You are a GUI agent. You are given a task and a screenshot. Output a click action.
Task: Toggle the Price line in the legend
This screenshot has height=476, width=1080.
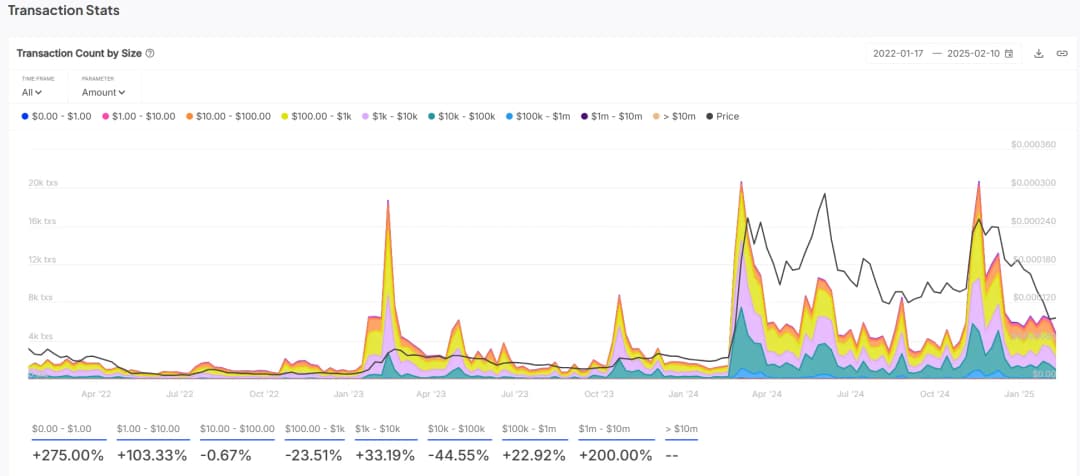pos(722,117)
